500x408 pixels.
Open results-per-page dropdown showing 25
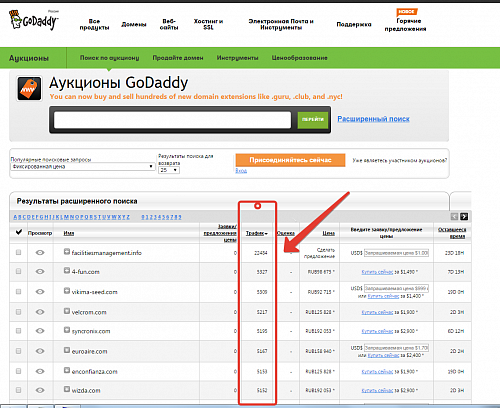(x=169, y=170)
